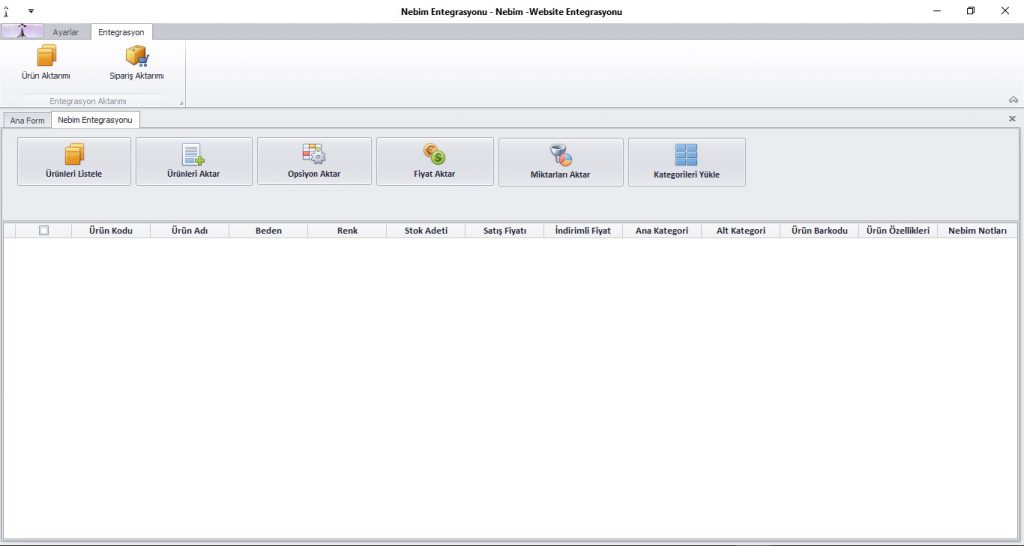
Task: Sort by the Ürün Kodu column header
Action: [111, 231]
